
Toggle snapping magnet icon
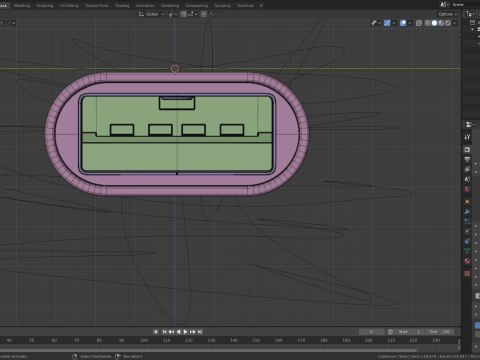(x=184, y=14)
